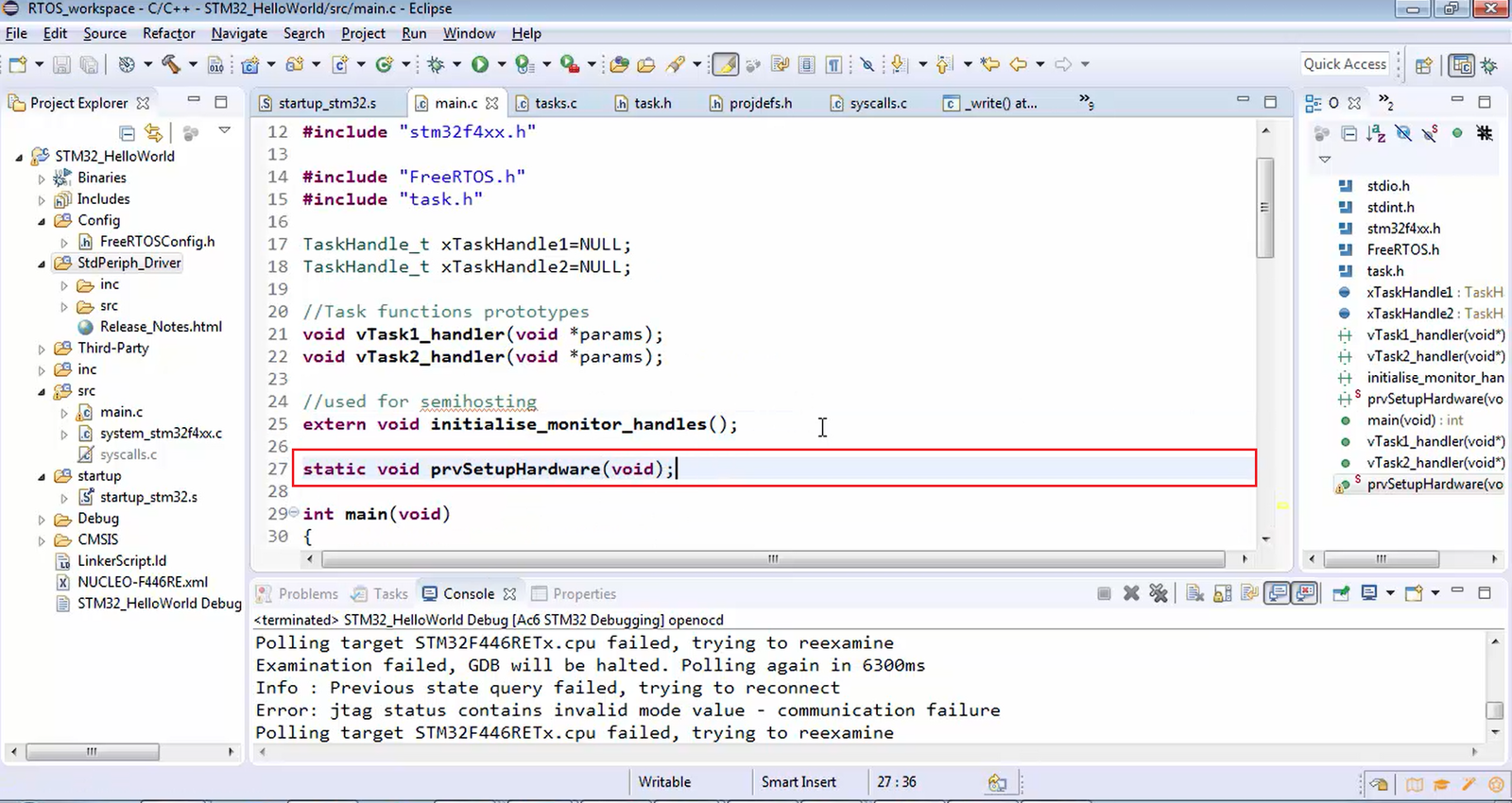Screen dimensions: 1512x803
Task: Click Next Annotation toolbar icon
Action: point(899,64)
